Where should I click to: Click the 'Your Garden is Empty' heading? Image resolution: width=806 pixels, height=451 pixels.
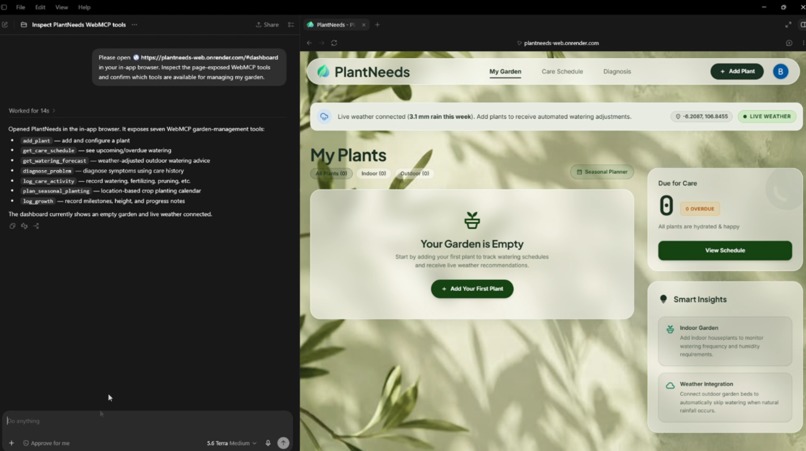pyautogui.click(x=472, y=244)
